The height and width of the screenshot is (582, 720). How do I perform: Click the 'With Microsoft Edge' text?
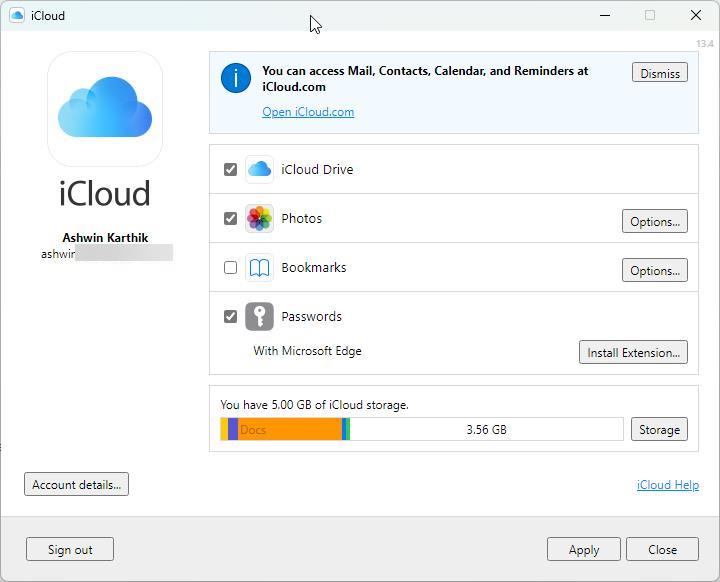[x=307, y=351]
